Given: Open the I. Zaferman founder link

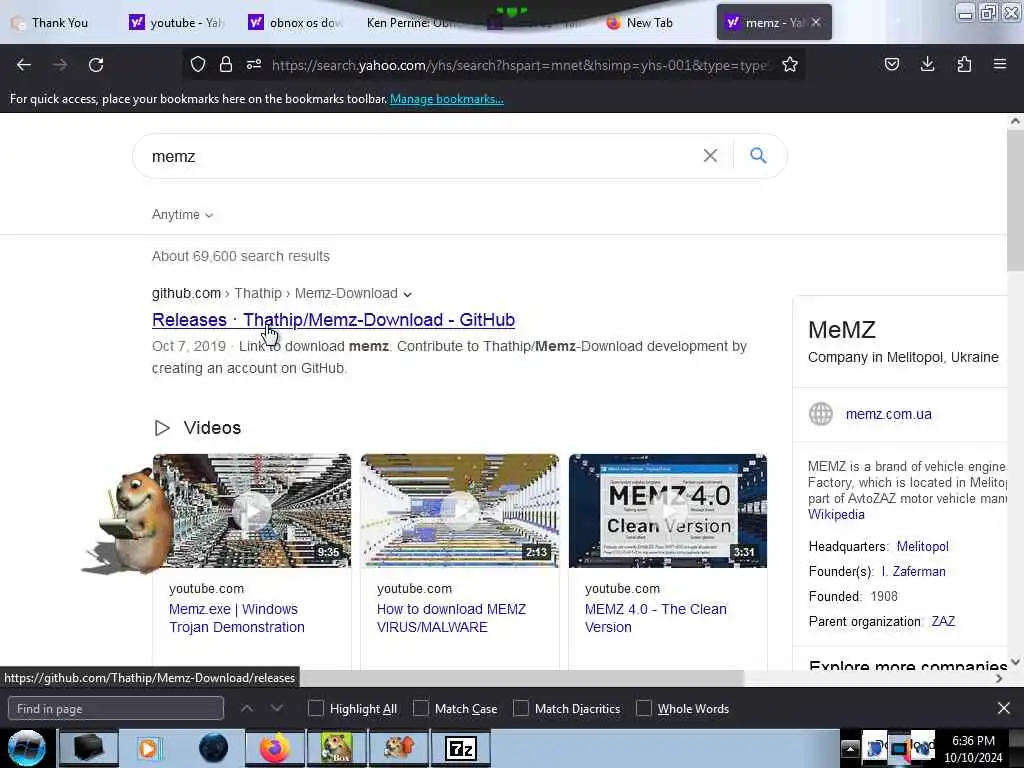Looking at the screenshot, I should (x=913, y=571).
